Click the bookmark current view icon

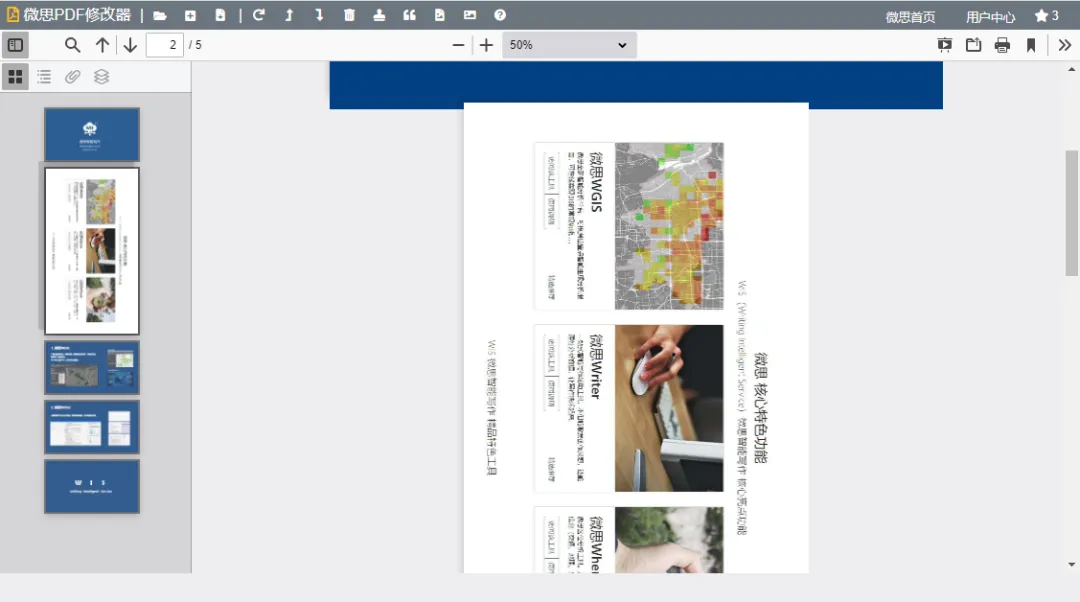pyautogui.click(x=1031, y=45)
